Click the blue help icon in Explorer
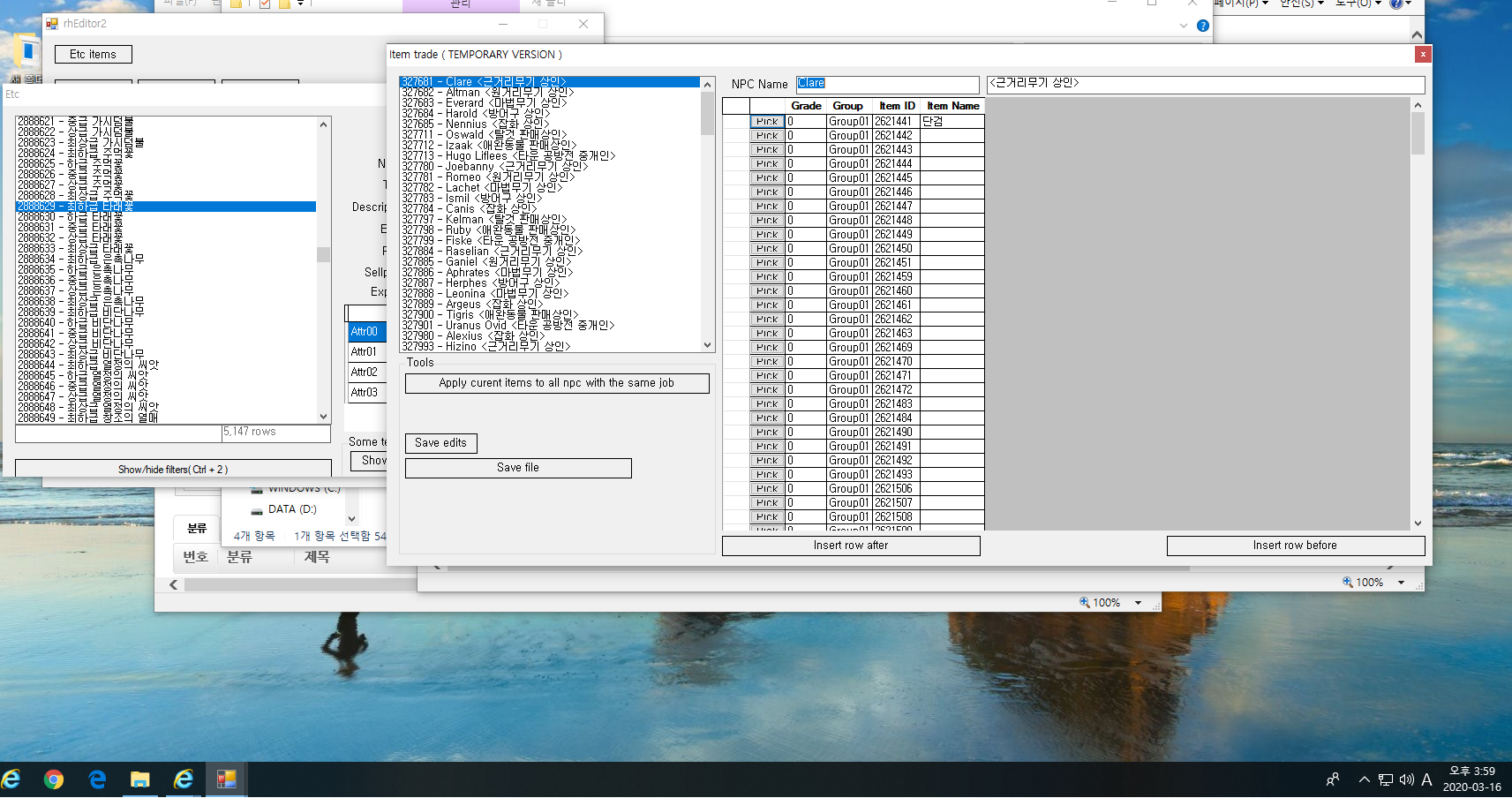 (1202, 26)
